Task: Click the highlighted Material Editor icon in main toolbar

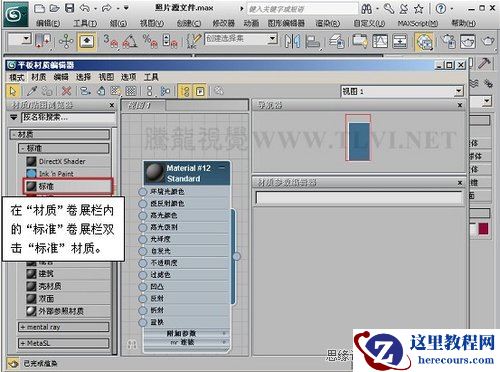Action: point(424,42)
